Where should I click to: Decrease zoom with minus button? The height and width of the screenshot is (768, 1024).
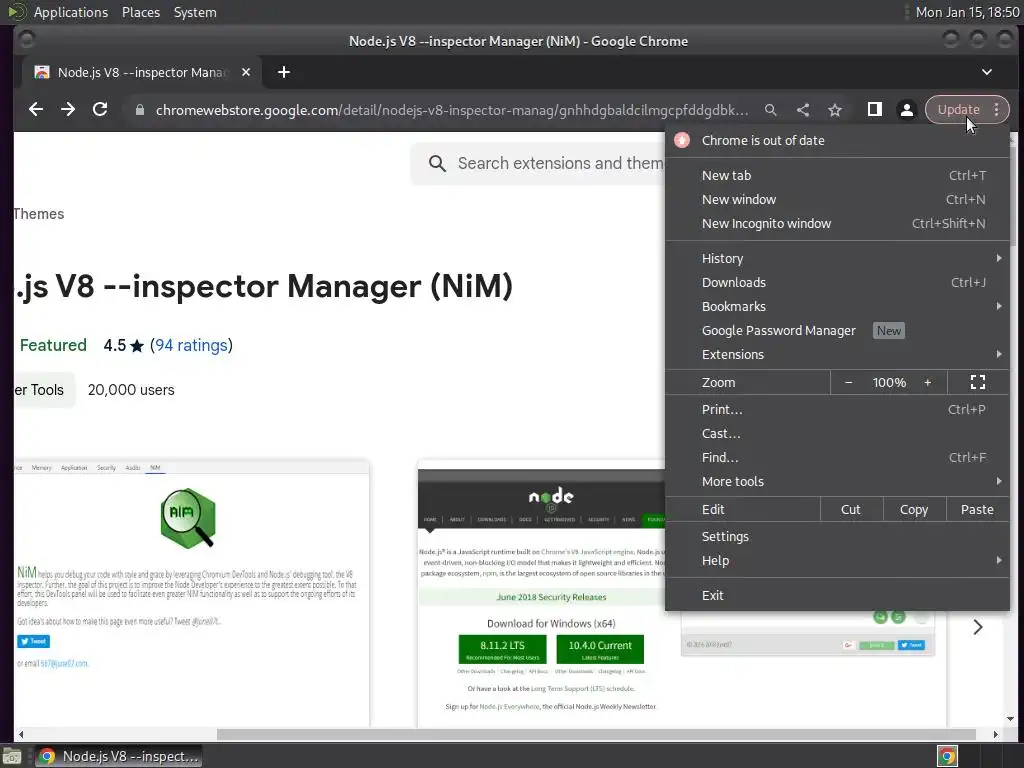click(848, 383)
